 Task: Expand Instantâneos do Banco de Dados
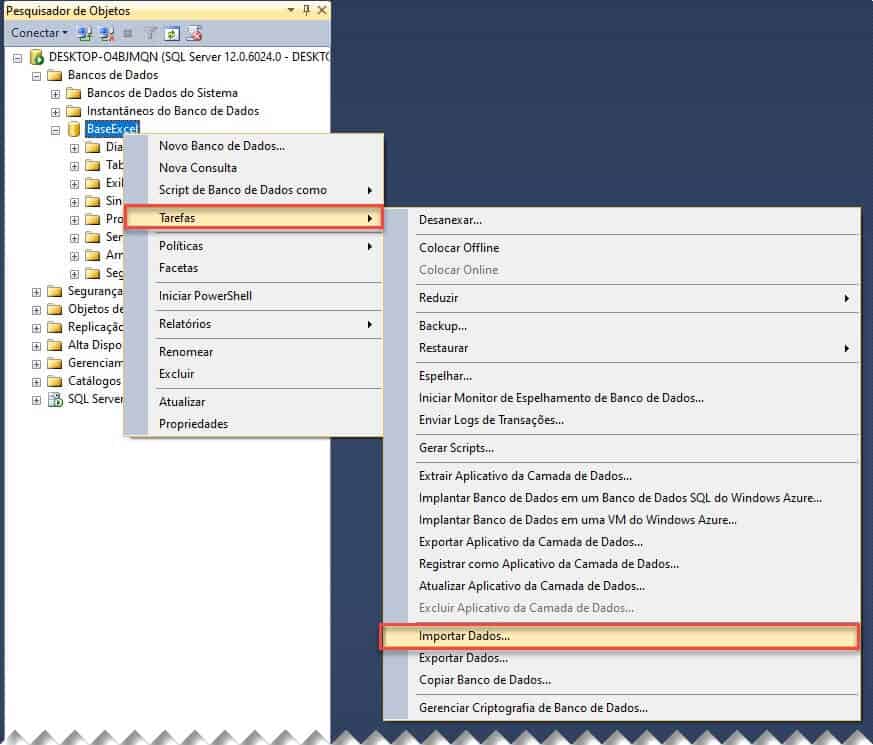[55, 112]
